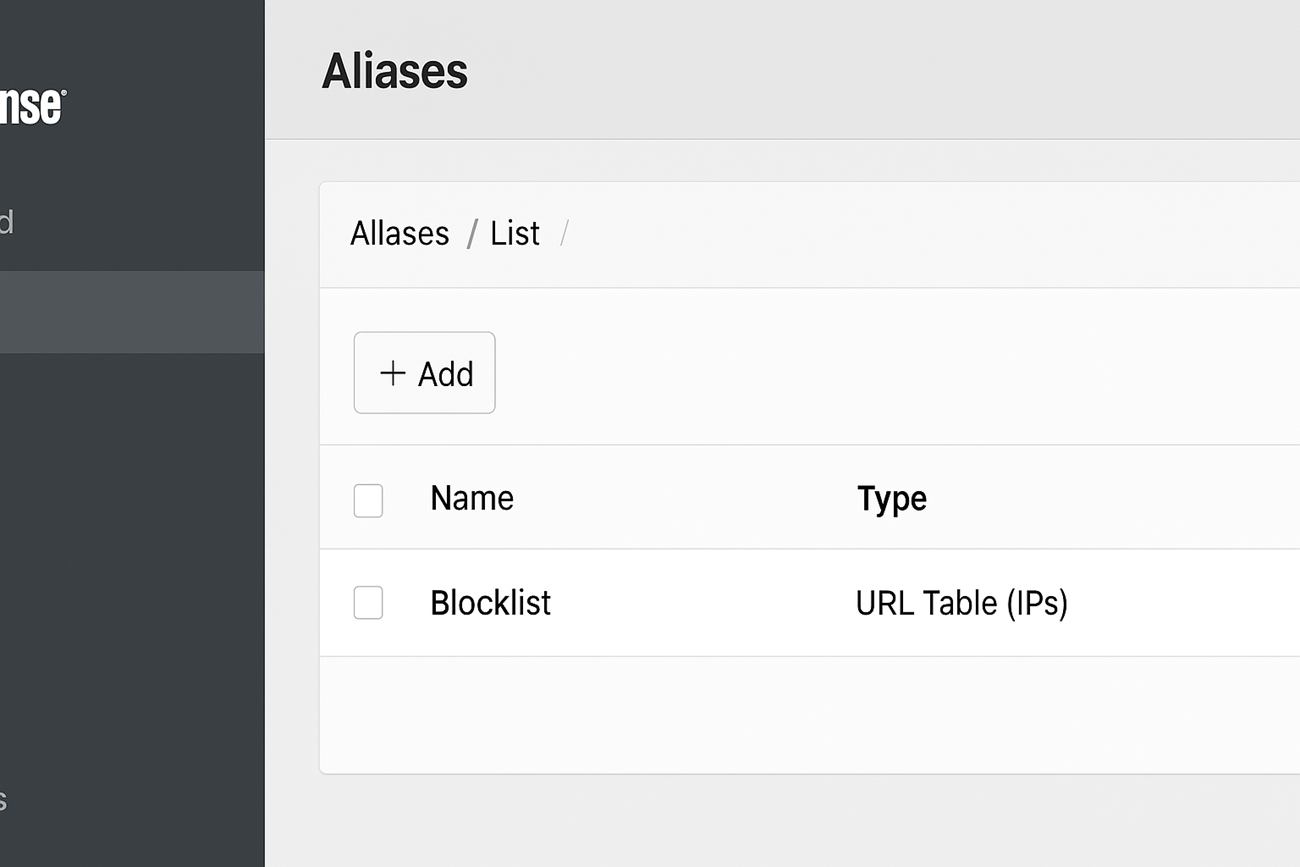
Task: Click the Add button to create an alias
Action: click(x=424, y=373)
